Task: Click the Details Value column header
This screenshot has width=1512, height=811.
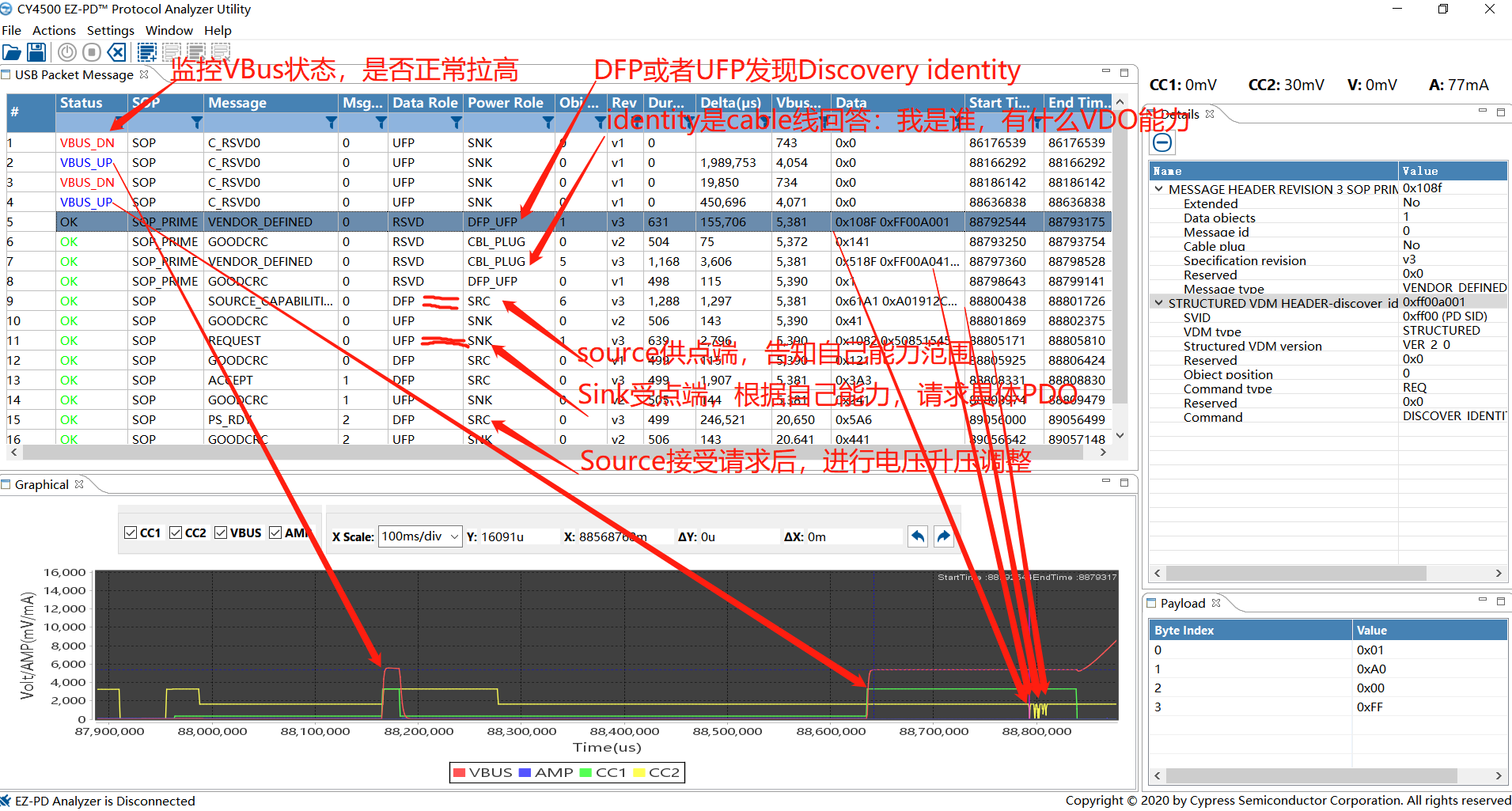Action: (1453, 171)
